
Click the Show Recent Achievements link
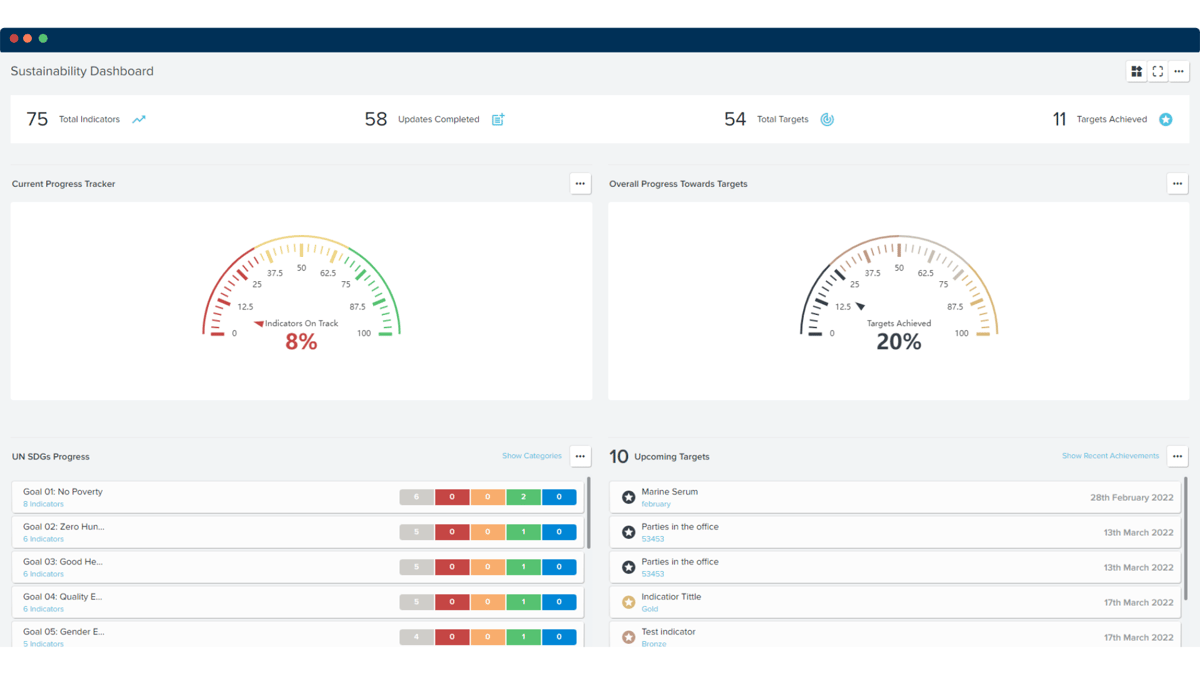[1110, 456]
